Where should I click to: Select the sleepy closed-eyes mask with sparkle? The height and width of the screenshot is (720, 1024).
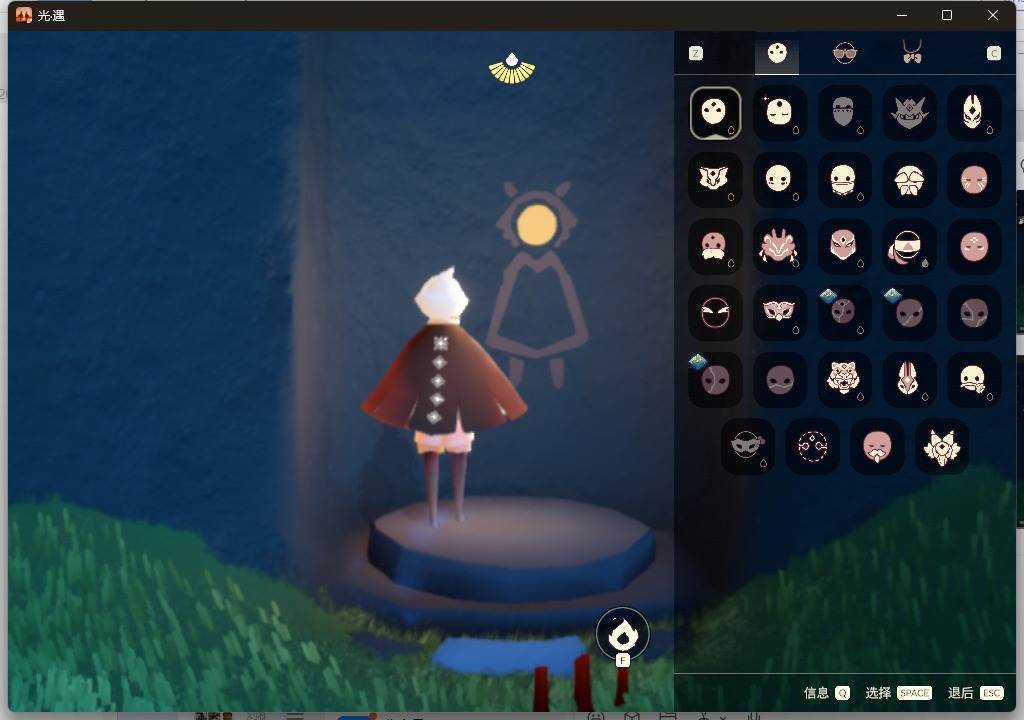779,113
